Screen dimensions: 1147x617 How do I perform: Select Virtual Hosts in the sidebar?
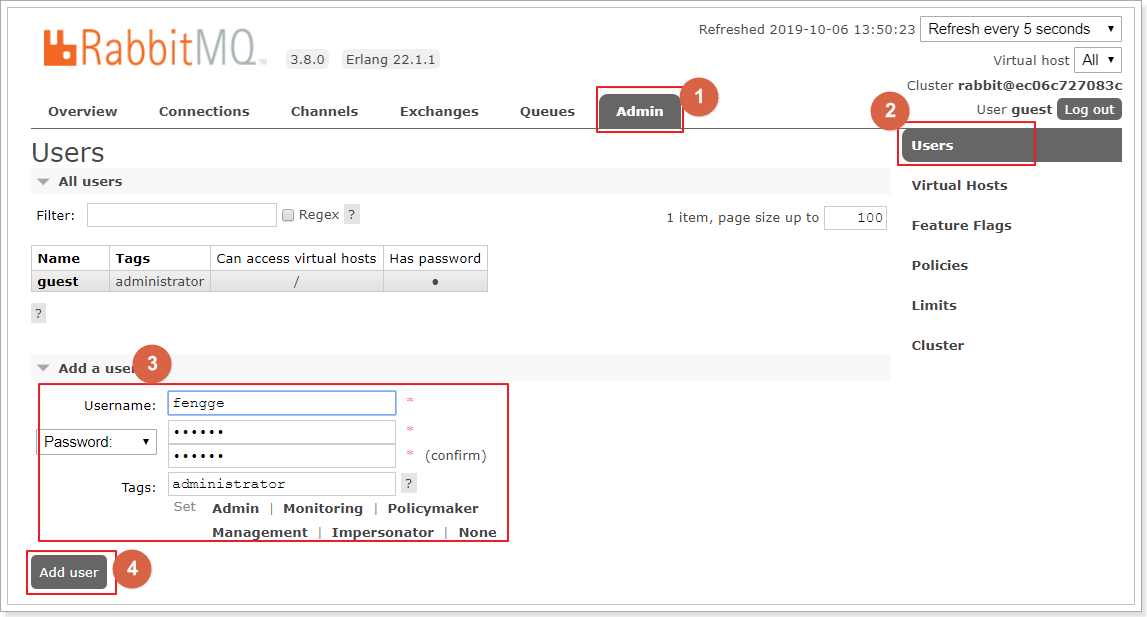pos(959,186)
